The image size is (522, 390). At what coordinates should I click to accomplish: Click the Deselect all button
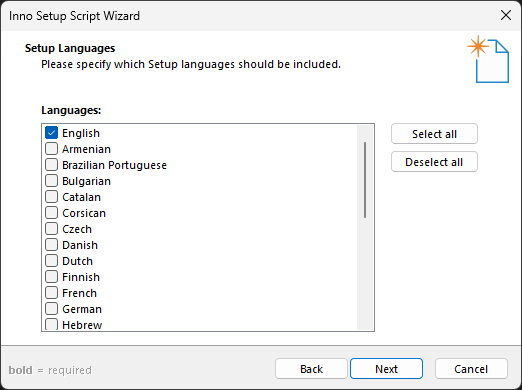[434, 162]
